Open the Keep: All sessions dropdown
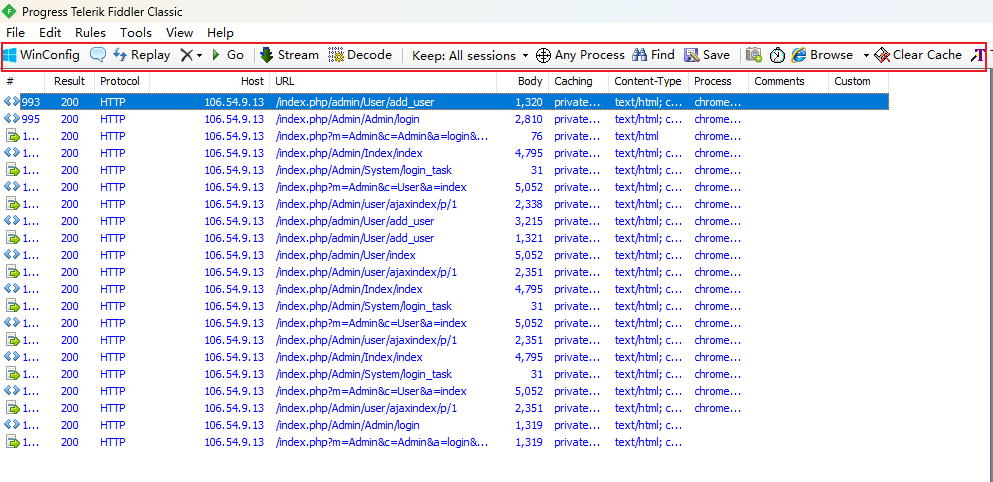This screenshot has height=482, width=993. tap(470, 56)
